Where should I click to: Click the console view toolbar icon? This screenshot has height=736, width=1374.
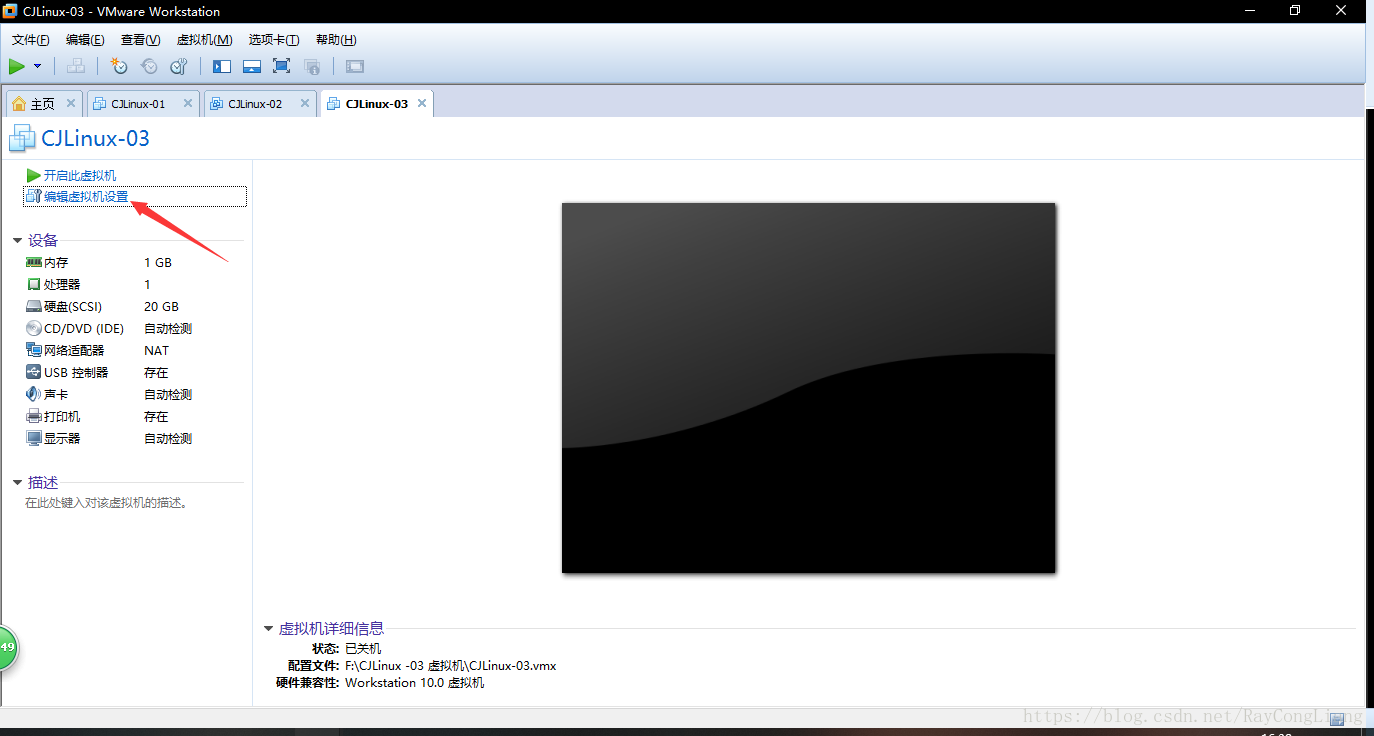click(x=355, y=66)
